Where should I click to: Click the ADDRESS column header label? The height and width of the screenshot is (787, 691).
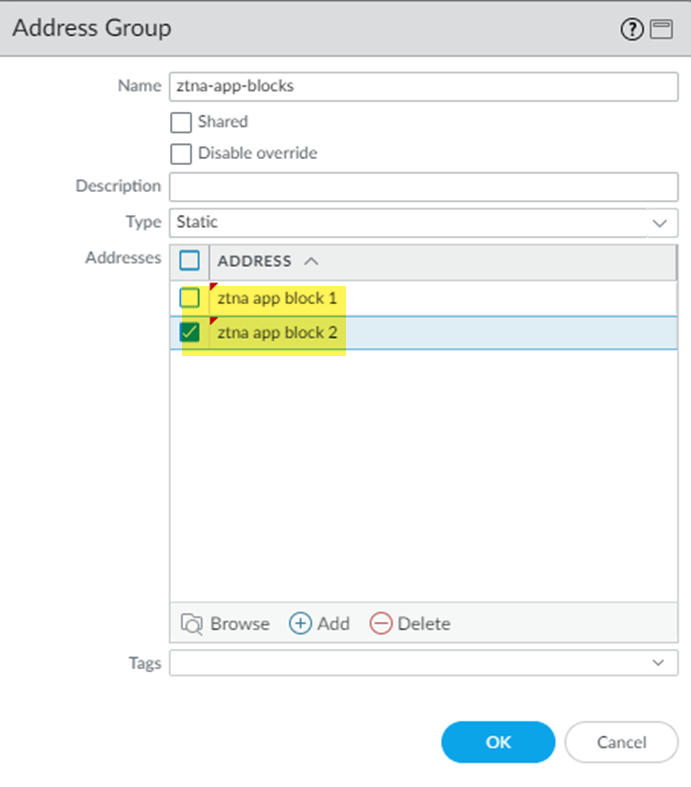click(255, 261)
